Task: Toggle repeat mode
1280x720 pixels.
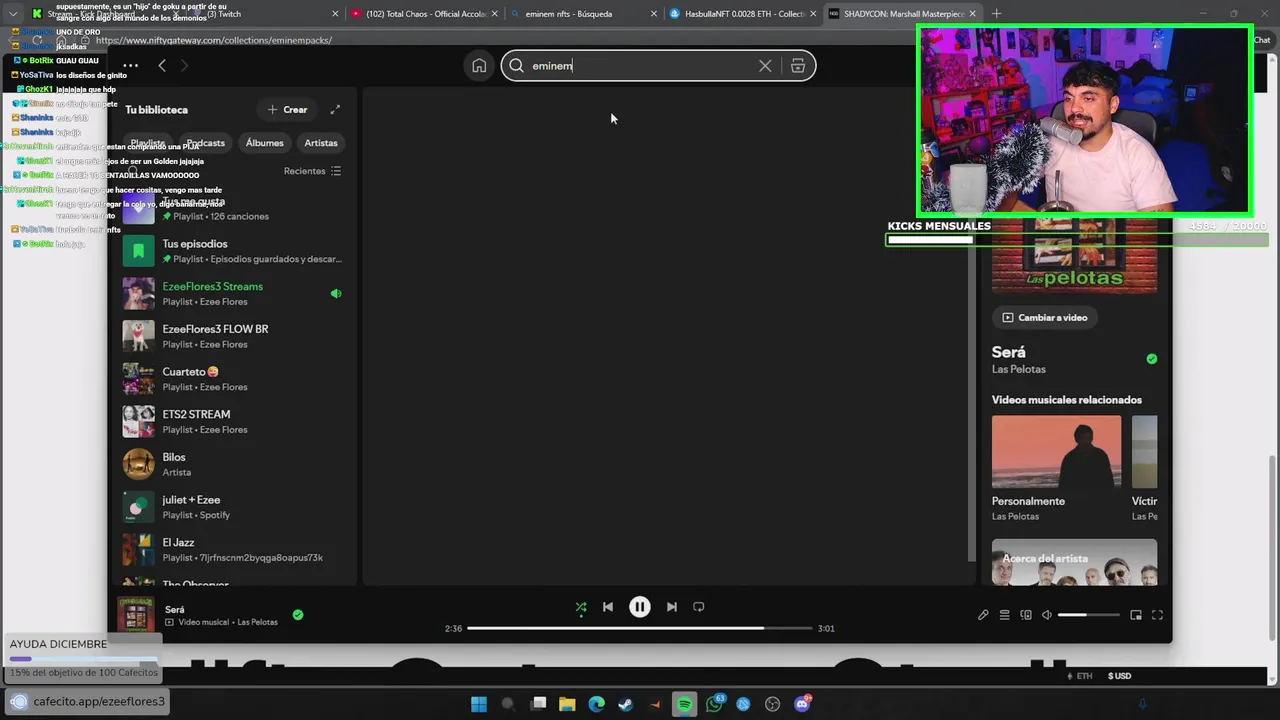Action: click(x=699, y=607)
